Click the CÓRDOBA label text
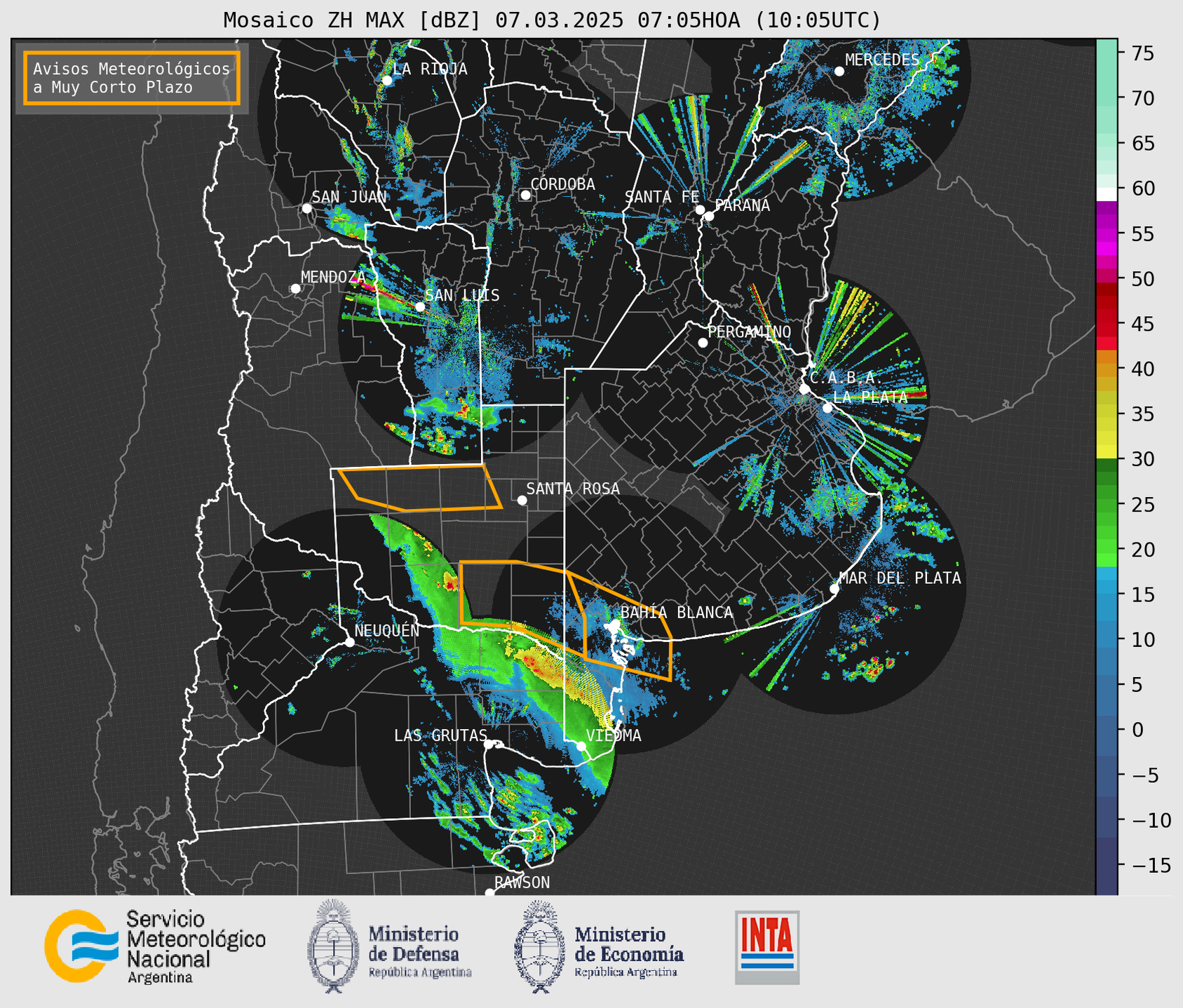 pos(563,184)
